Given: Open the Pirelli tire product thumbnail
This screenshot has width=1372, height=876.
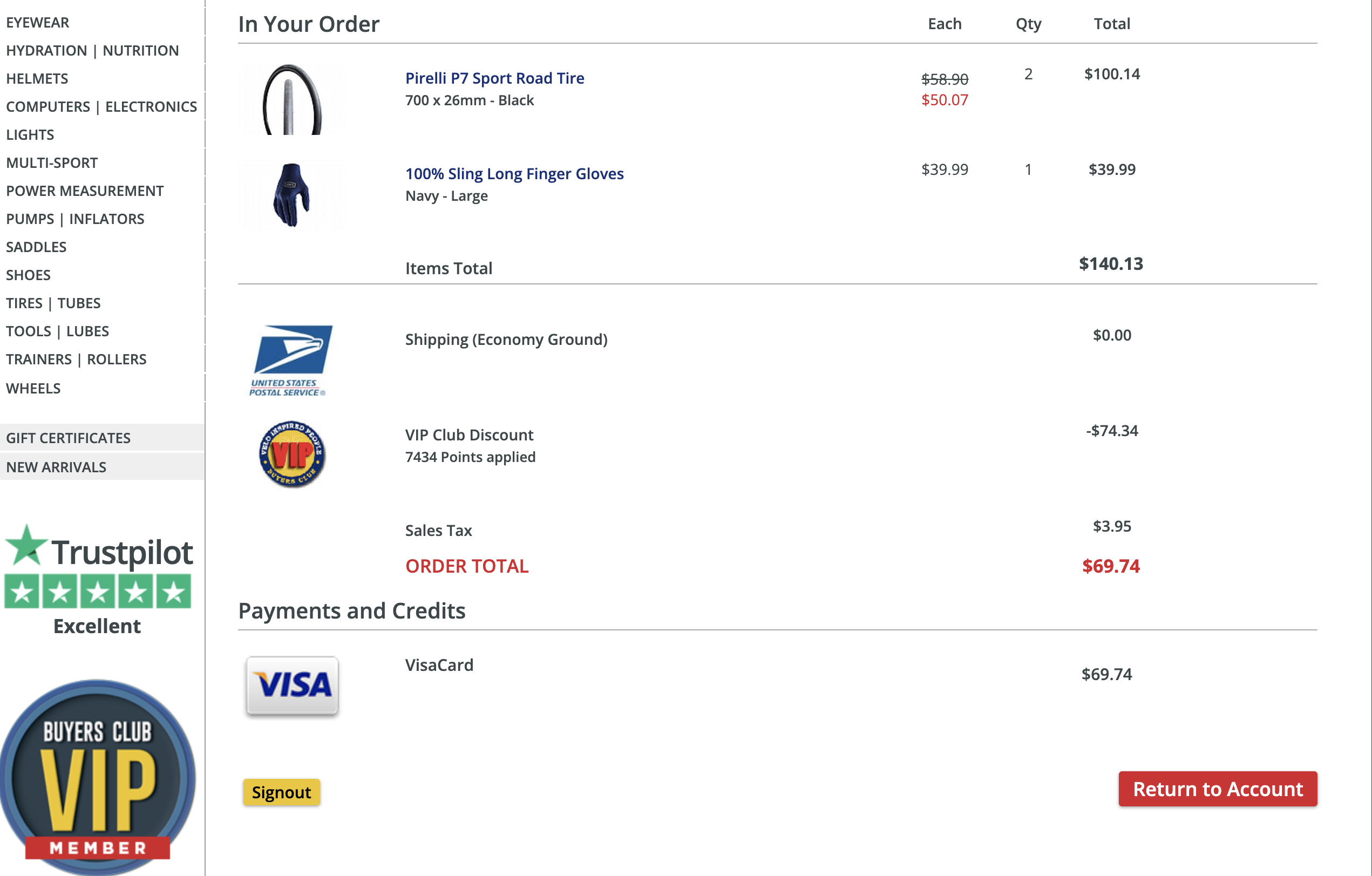Looking at the screenshot, I should click(x=291, y=100).
